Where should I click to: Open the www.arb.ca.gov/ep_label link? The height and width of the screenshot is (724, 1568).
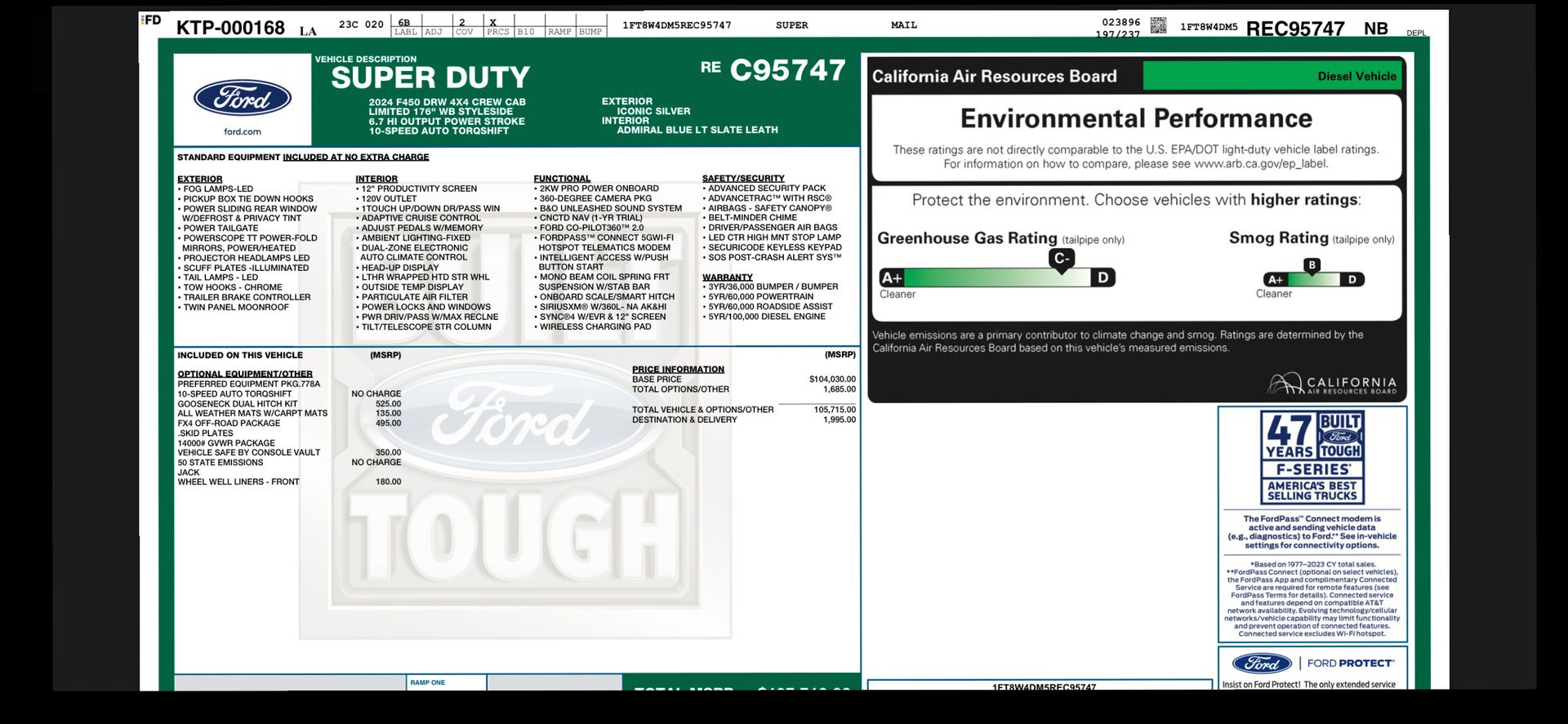point(1260,163)
